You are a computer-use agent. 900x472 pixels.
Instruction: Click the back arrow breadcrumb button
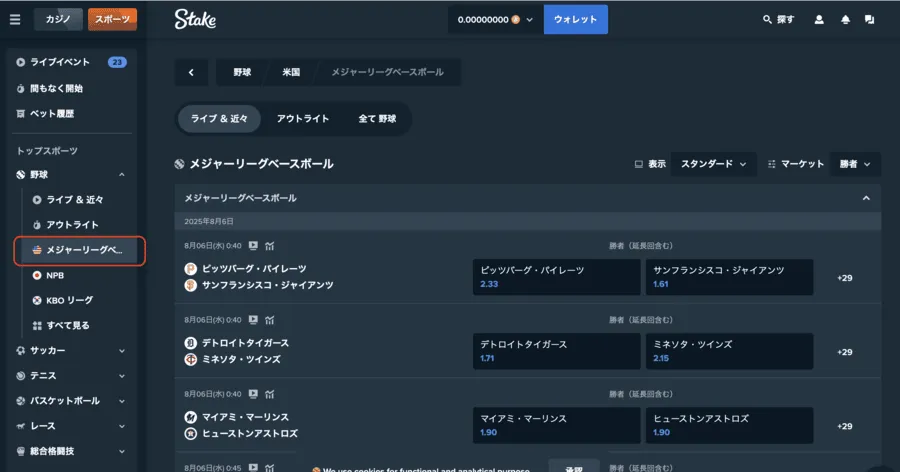coord(191,72)
